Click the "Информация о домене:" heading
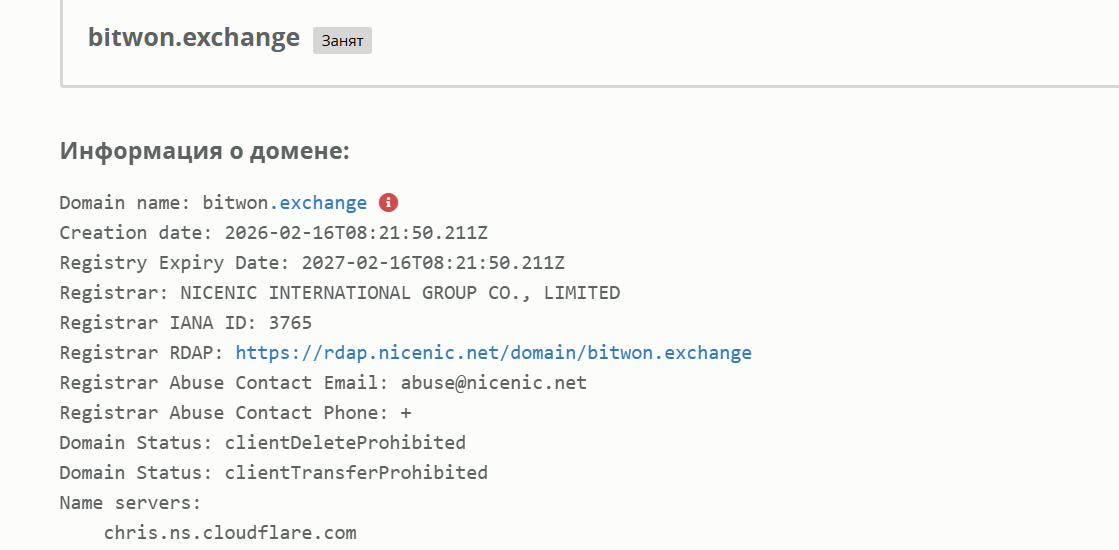 204,151
